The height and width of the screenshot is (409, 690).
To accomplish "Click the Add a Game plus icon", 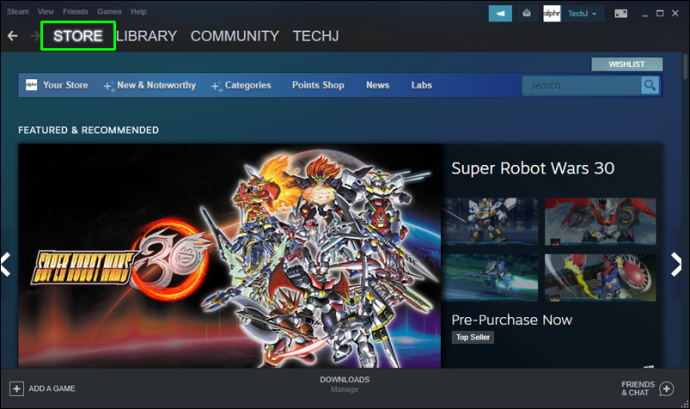I will click(16, 389).
